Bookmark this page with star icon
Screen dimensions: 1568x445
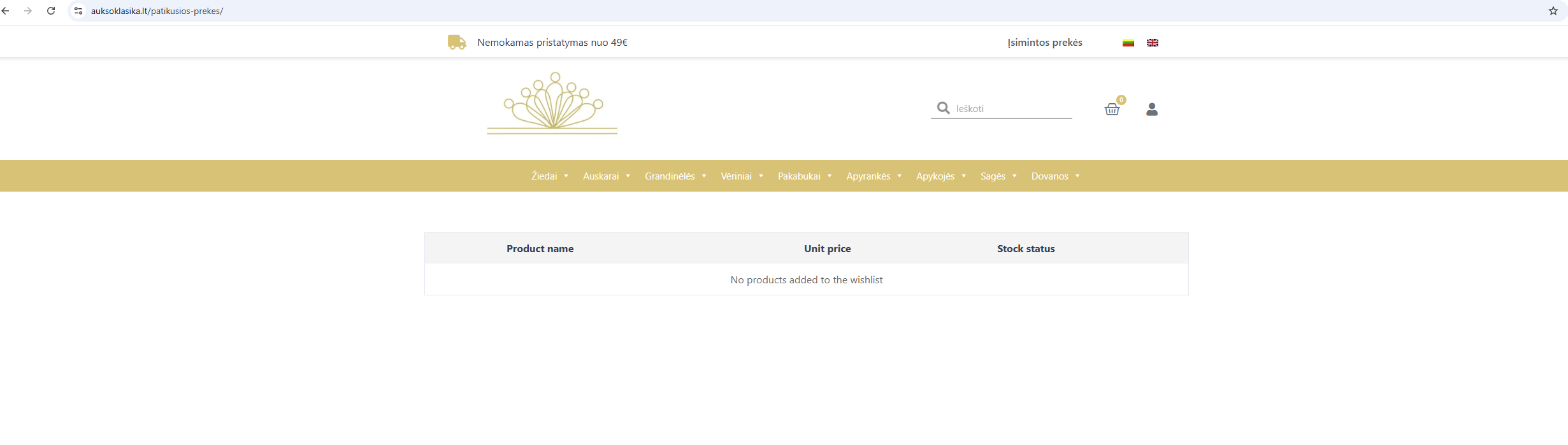[x=1553, y=11]
